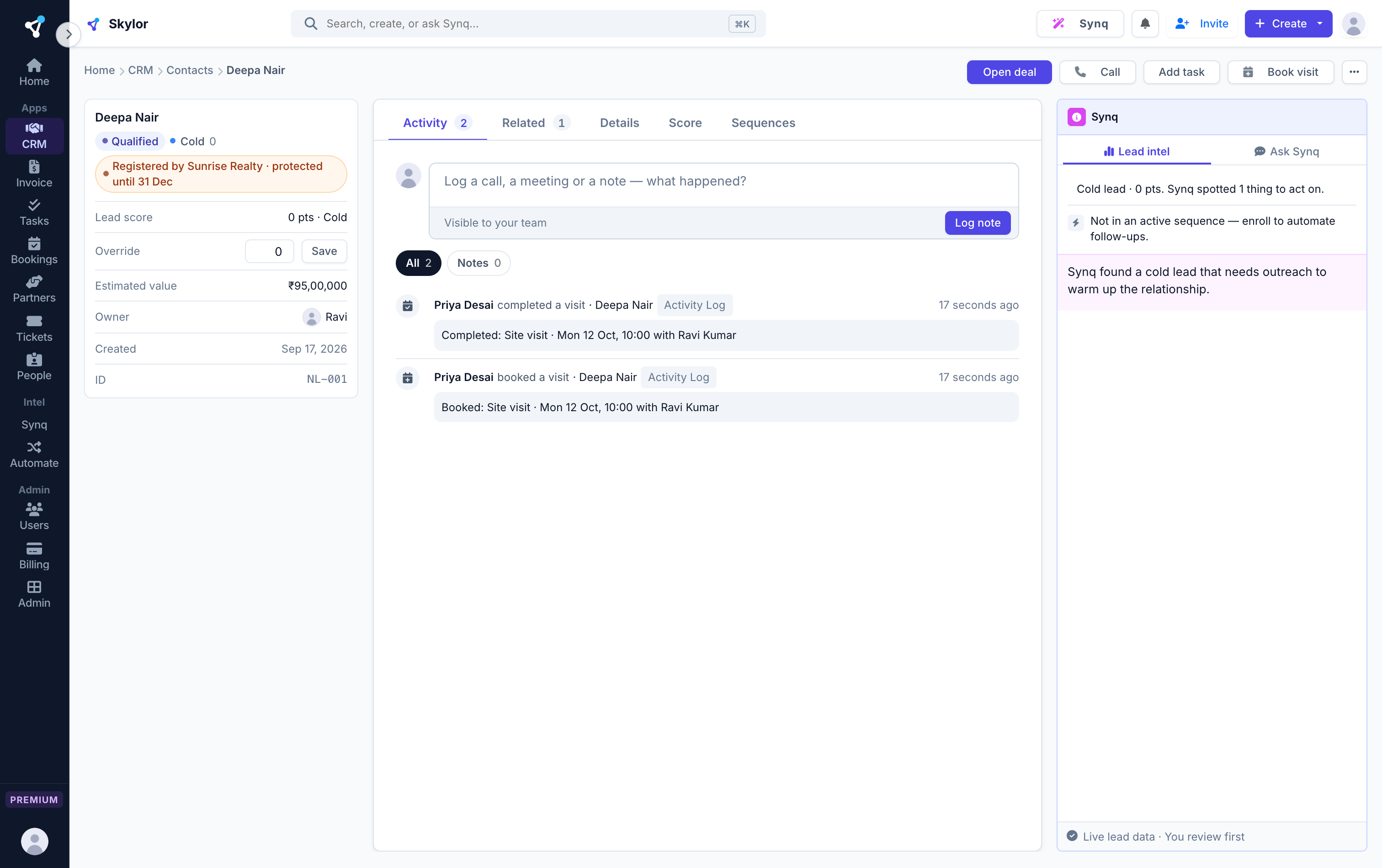
Task: Open the Tasks app
Action: pos(34,212)
